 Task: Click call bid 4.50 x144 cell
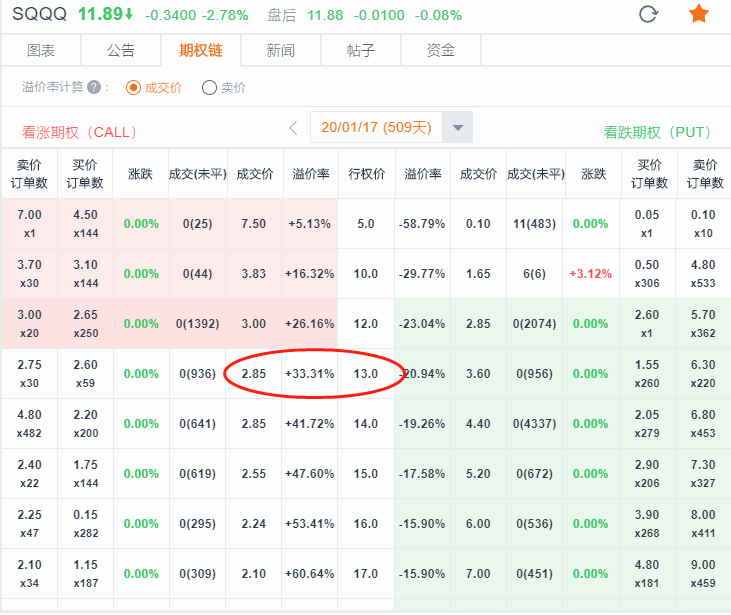point(85,224)
